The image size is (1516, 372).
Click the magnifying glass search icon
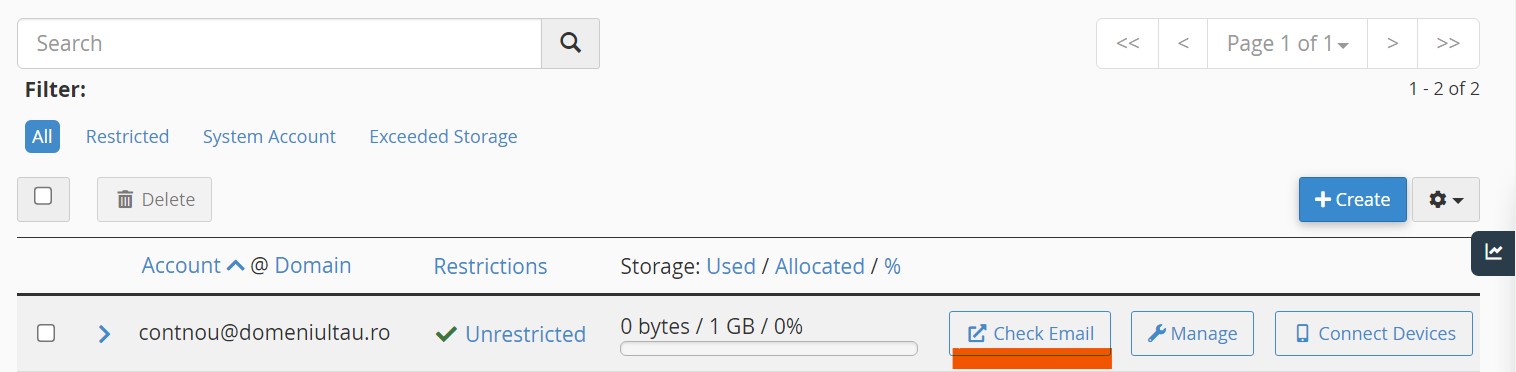[x=570, y=43]
